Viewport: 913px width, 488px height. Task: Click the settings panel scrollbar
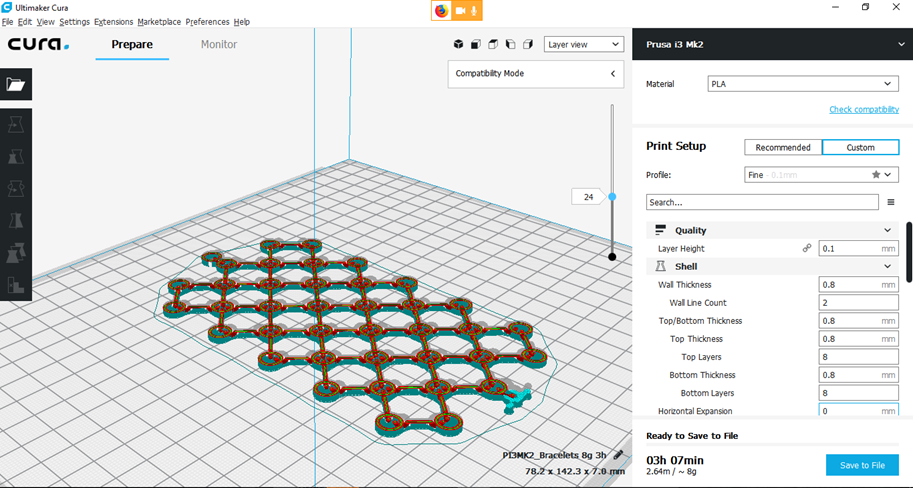(909, 252)
